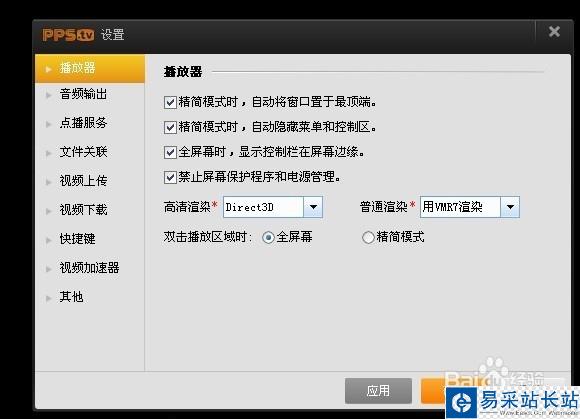Click the Direct3D combo box field
The height and width of the screenshot is (419, 580).
point(273,207)
